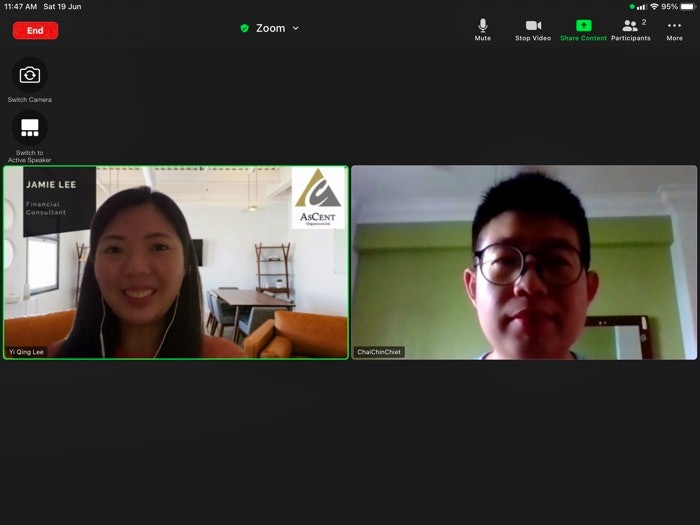Tap the Switch Camera icon
The image size is (700, 525).
(x=30, y=75)
